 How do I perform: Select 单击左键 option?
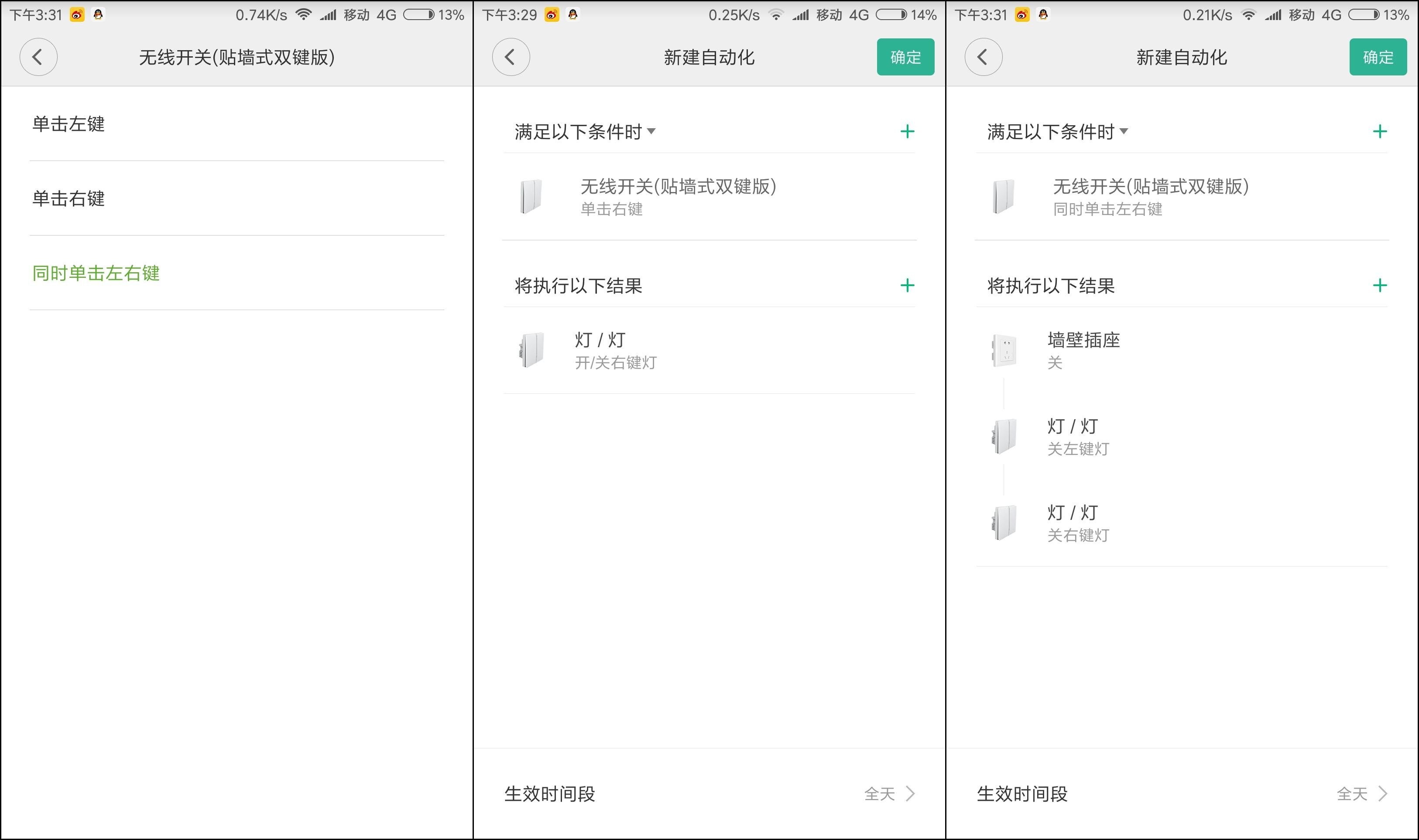[69, 124]
